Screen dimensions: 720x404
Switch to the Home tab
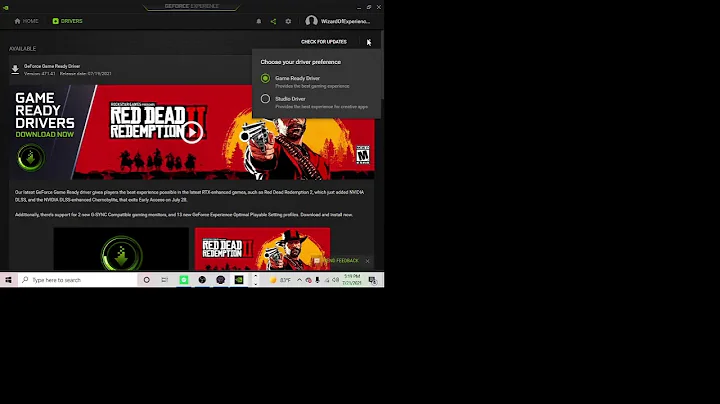click(x=26, y=21)
